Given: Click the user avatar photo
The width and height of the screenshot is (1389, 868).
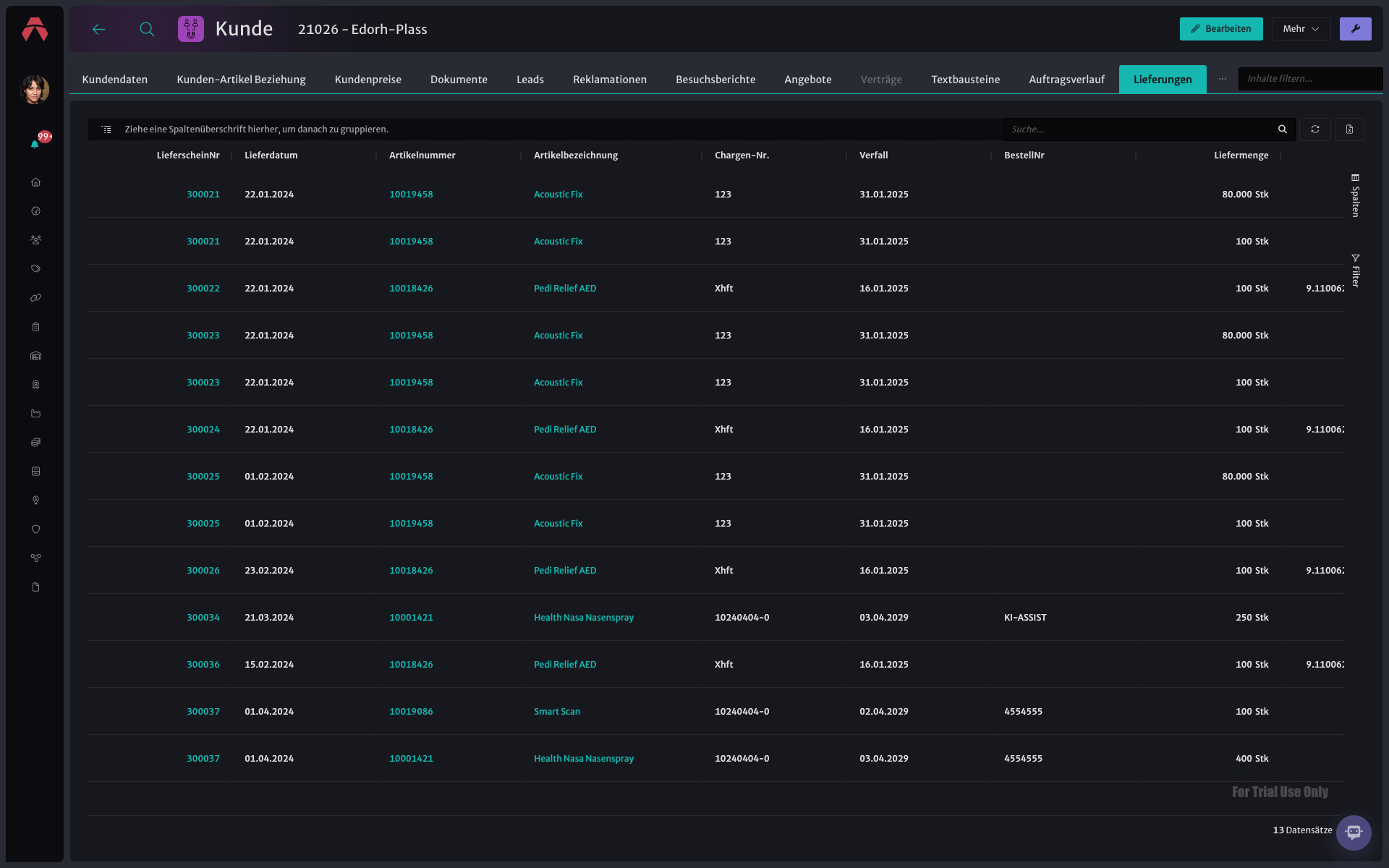Looking at the screenshot, I should pyautogui.click(x=35, y=90).
